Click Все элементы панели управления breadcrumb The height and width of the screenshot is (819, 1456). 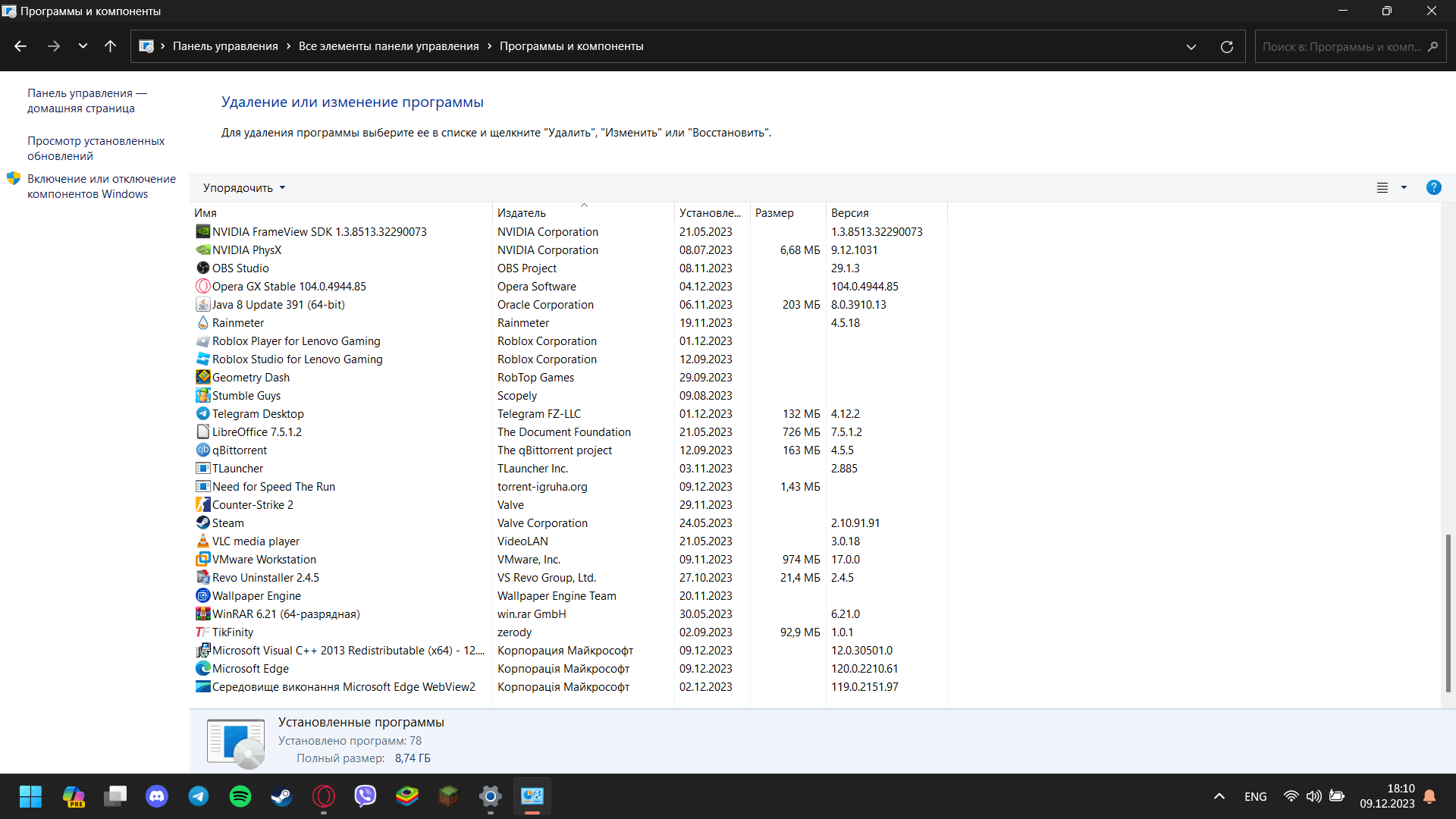point(388,46)
